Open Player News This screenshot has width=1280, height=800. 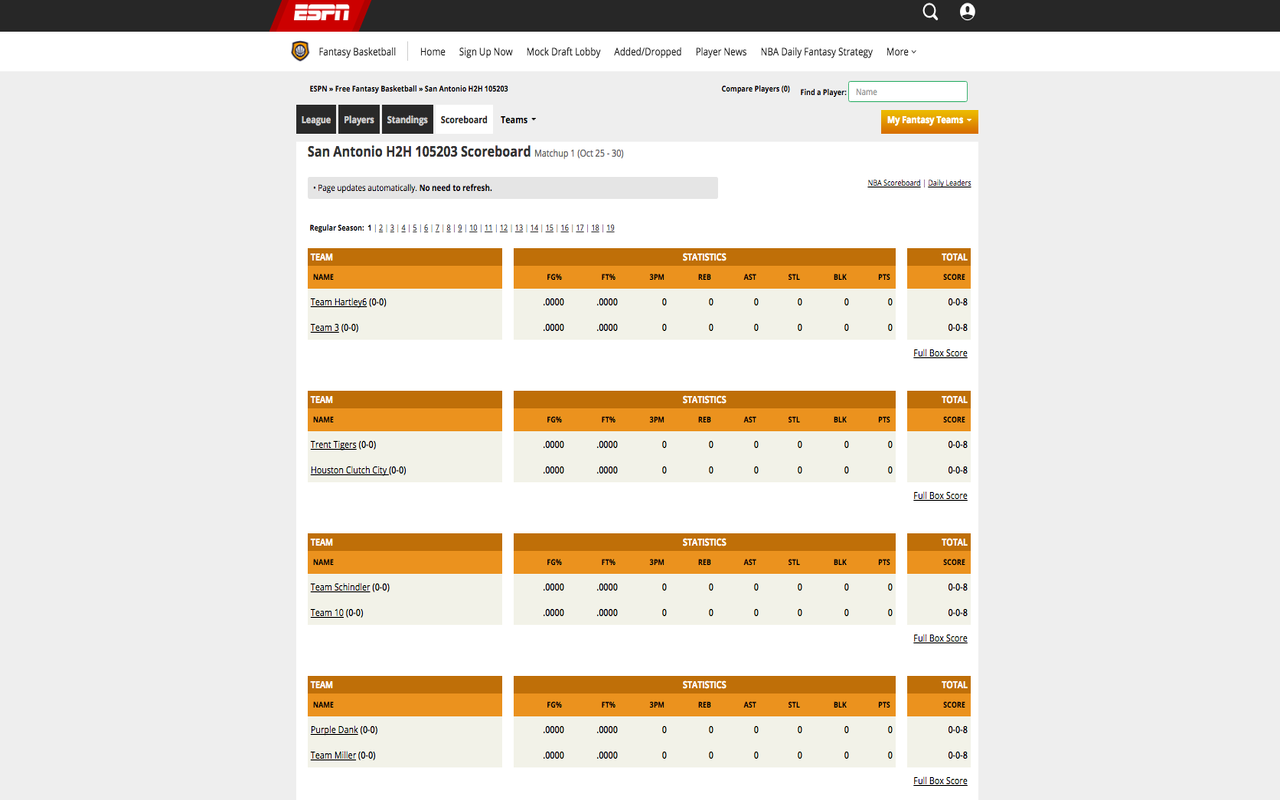(x=721, y=52)
